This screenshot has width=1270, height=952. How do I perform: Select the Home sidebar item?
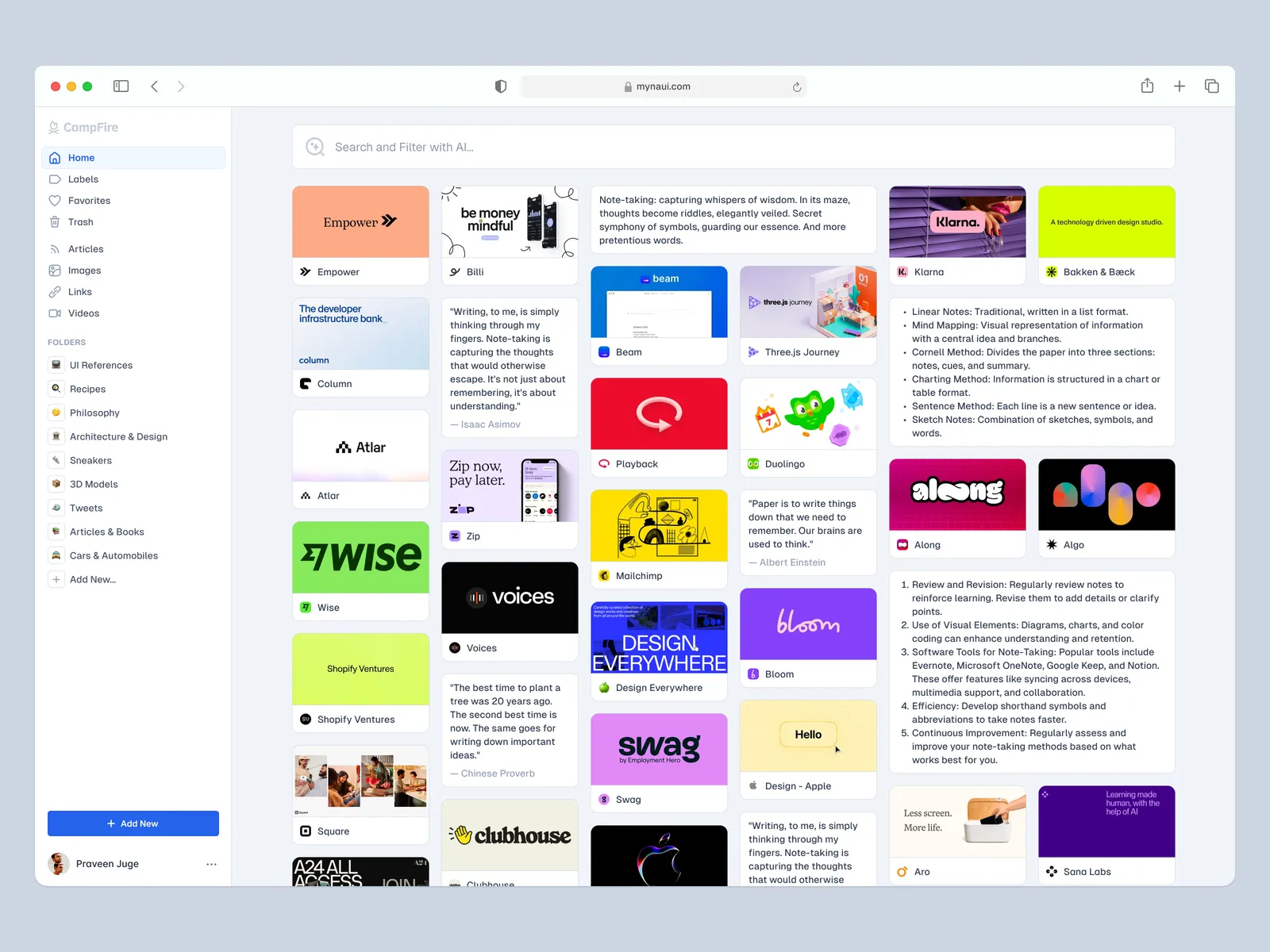point(81,158)
